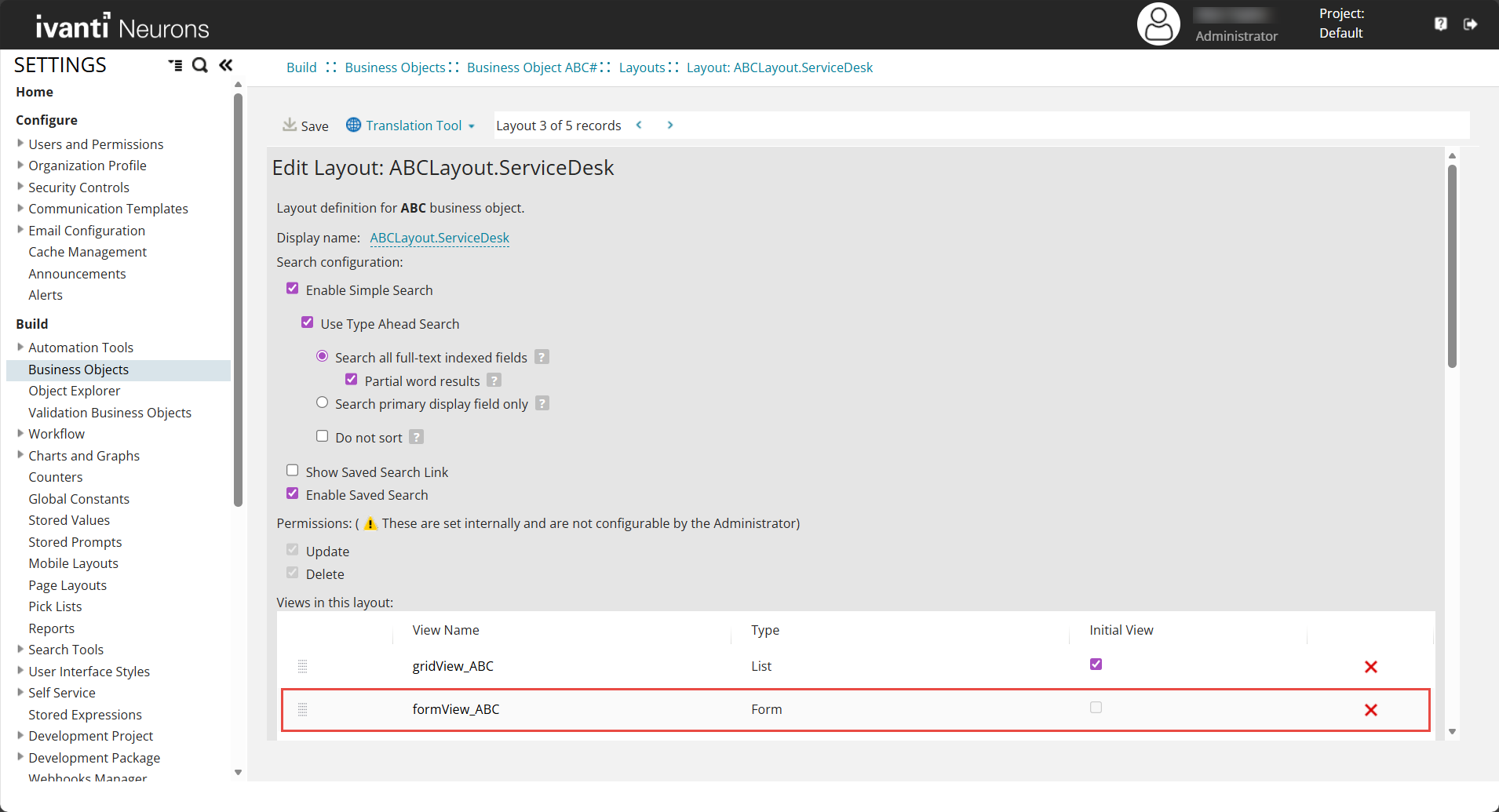Open the Translation Tool dropdown
Image resolution: width=1499 pixels, height=812 pixels.
pyautogui.click(x=412, y=126)
